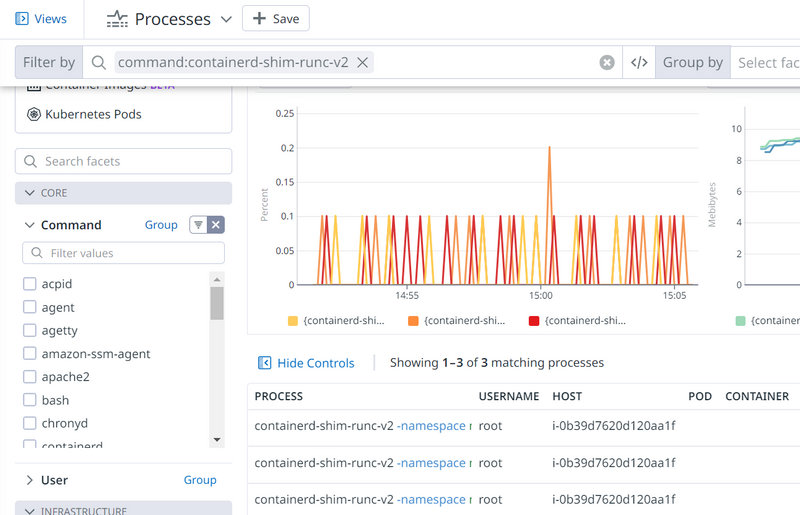Click root username in second row
Image resolution: width=800 pixels, height=515 pixels.
tap(490, 463)
